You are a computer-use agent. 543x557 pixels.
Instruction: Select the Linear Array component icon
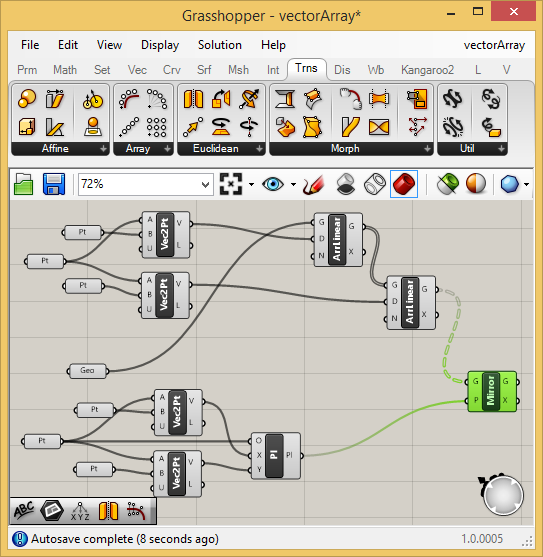pos(129,127)
